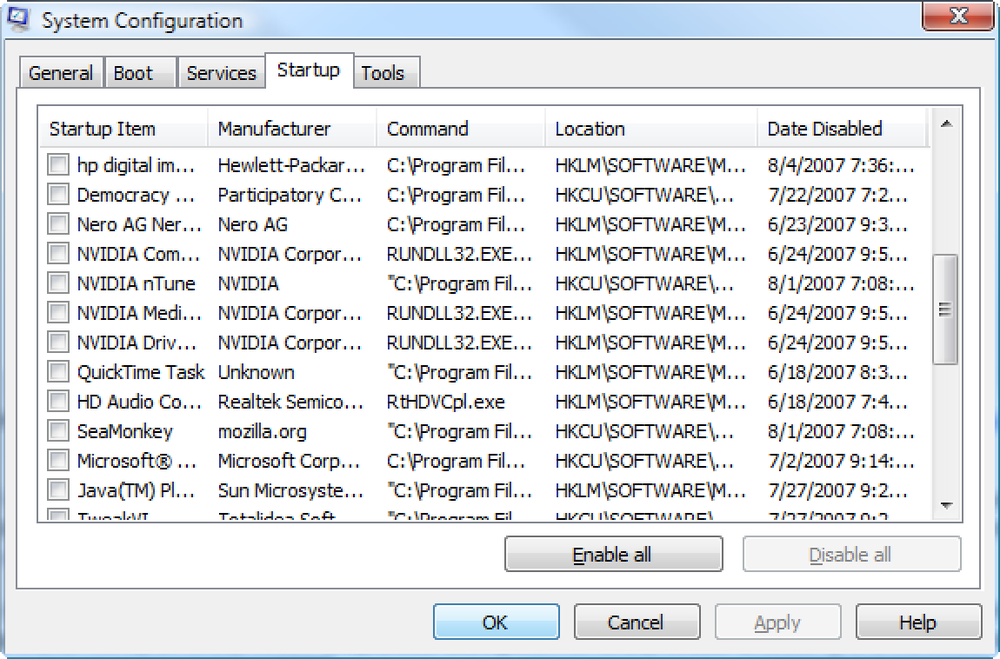Click the RtHDVCpl.exe command cell
Viewport: 1000px width, 659px height.
tap(446, 402)
